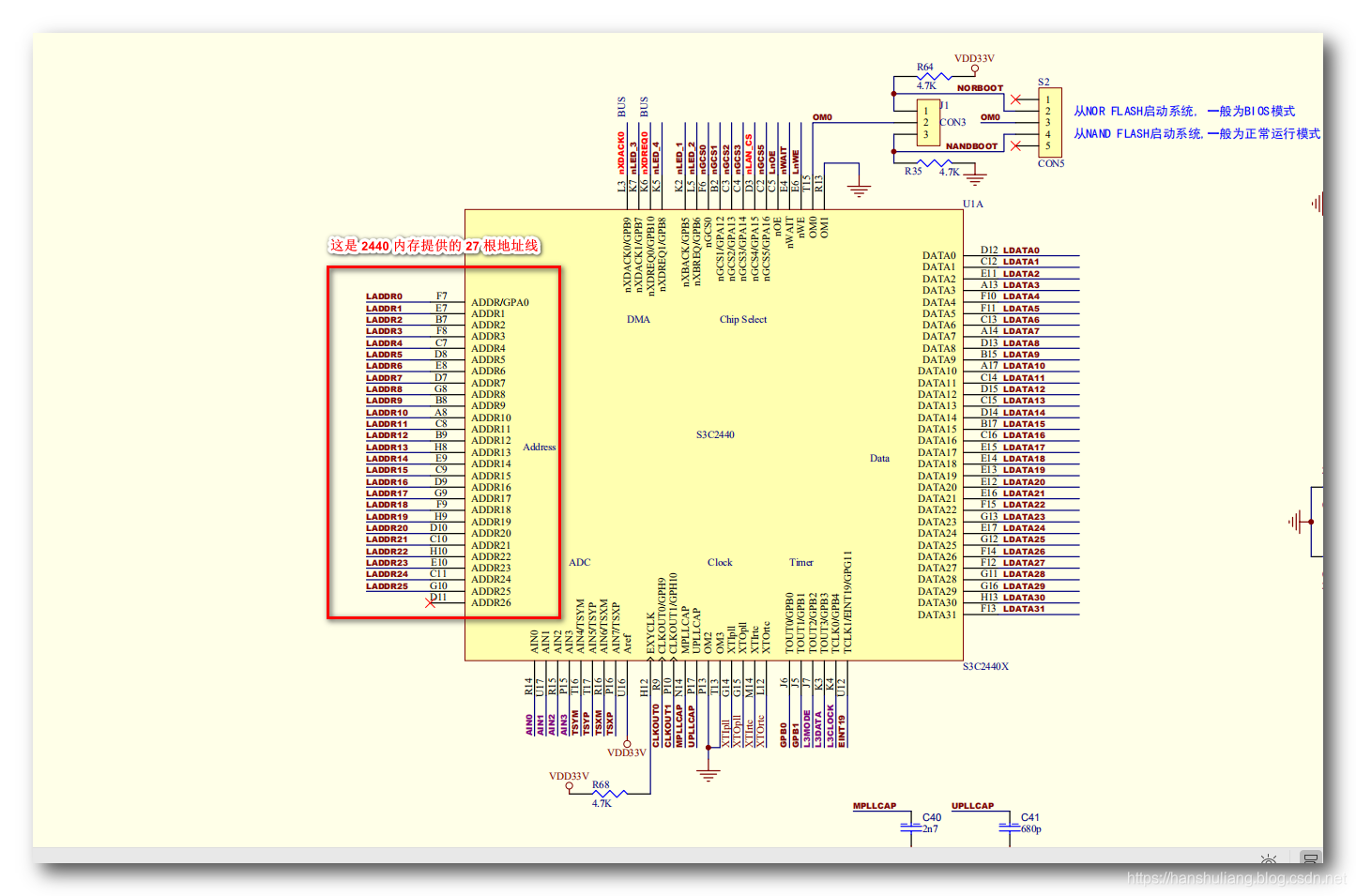Click the Clock group label
Screen dimensions: 1356x896
click(x=720, y=562)
